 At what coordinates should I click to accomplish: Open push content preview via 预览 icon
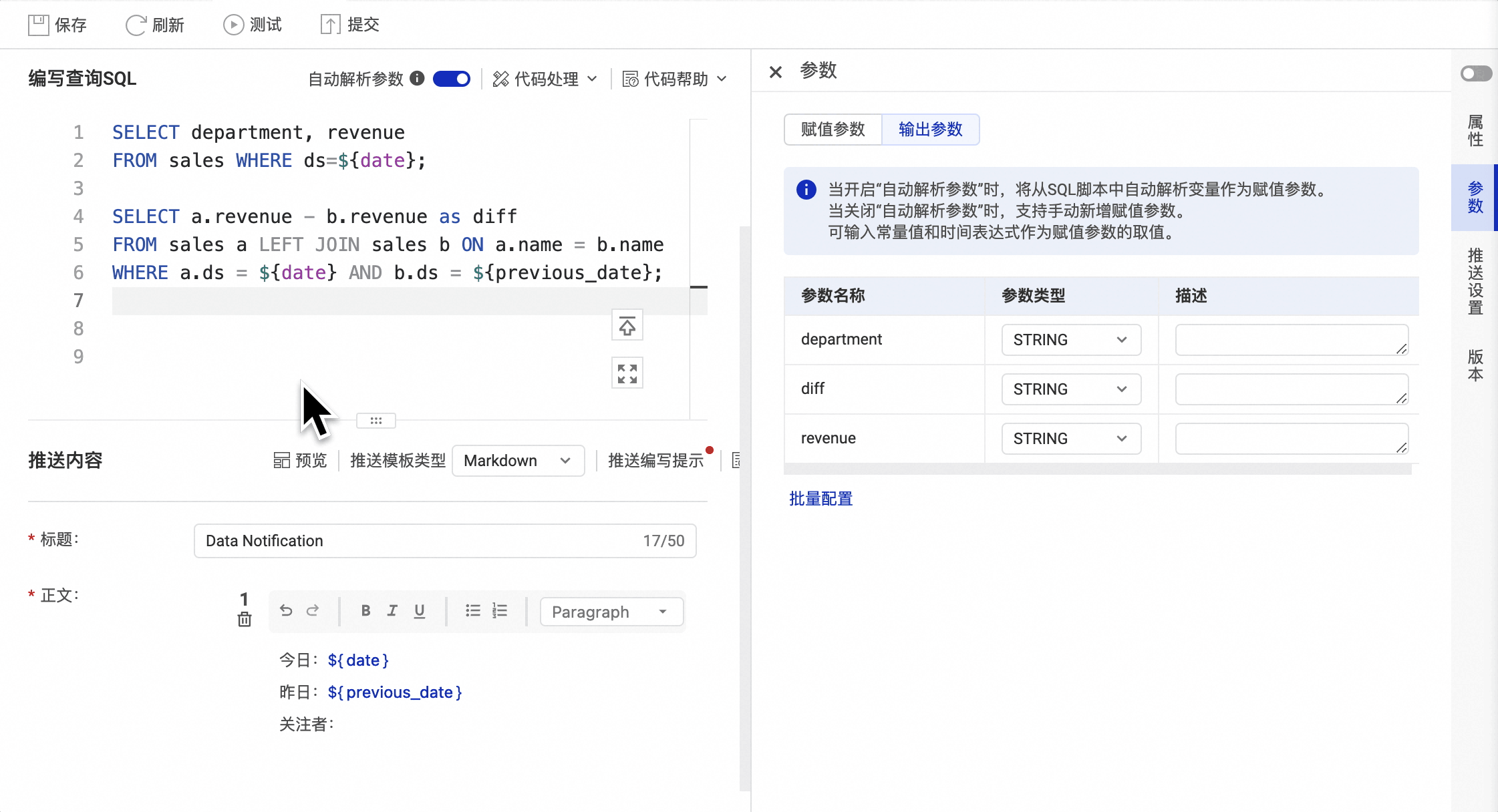(x=281, y=460)
